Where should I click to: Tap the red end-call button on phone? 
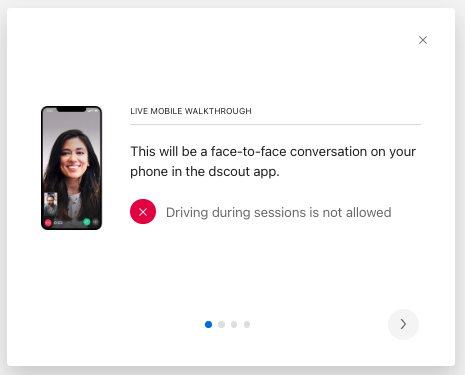point(48,223)
